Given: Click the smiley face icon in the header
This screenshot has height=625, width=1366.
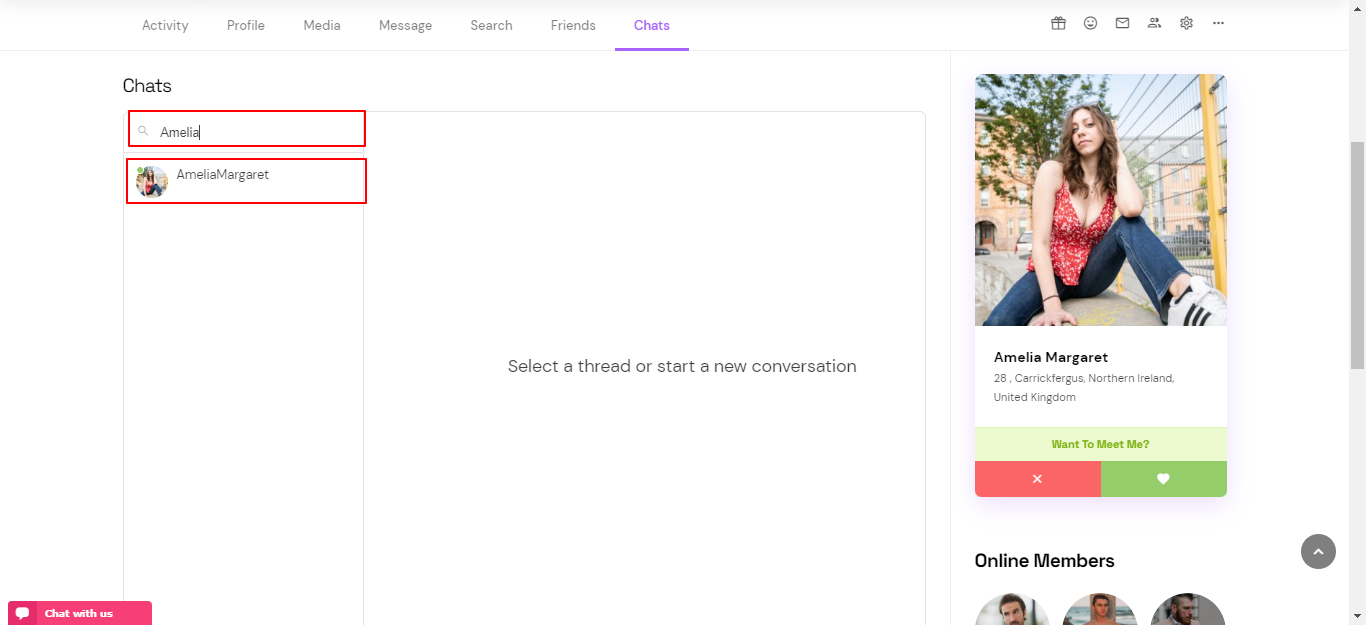Looking at the screenshot, I should pos(1090,23).
